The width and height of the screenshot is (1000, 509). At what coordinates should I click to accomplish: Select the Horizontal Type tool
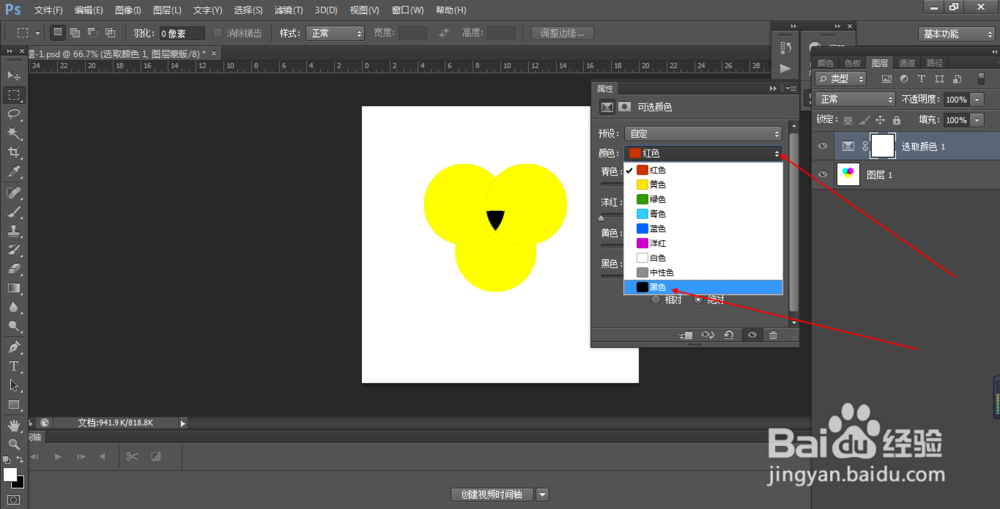pyautogui.click(x=13, y=367)
